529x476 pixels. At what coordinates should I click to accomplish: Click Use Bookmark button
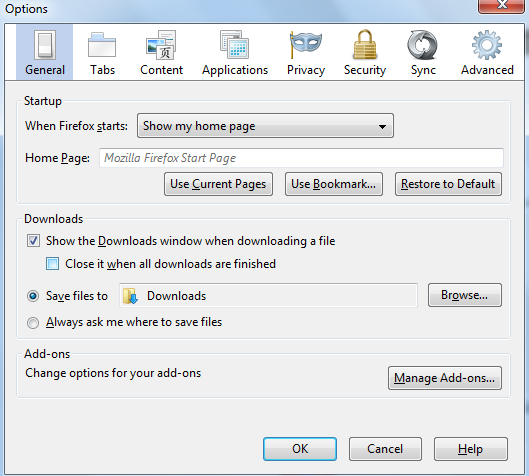click(x=334, y=184)
